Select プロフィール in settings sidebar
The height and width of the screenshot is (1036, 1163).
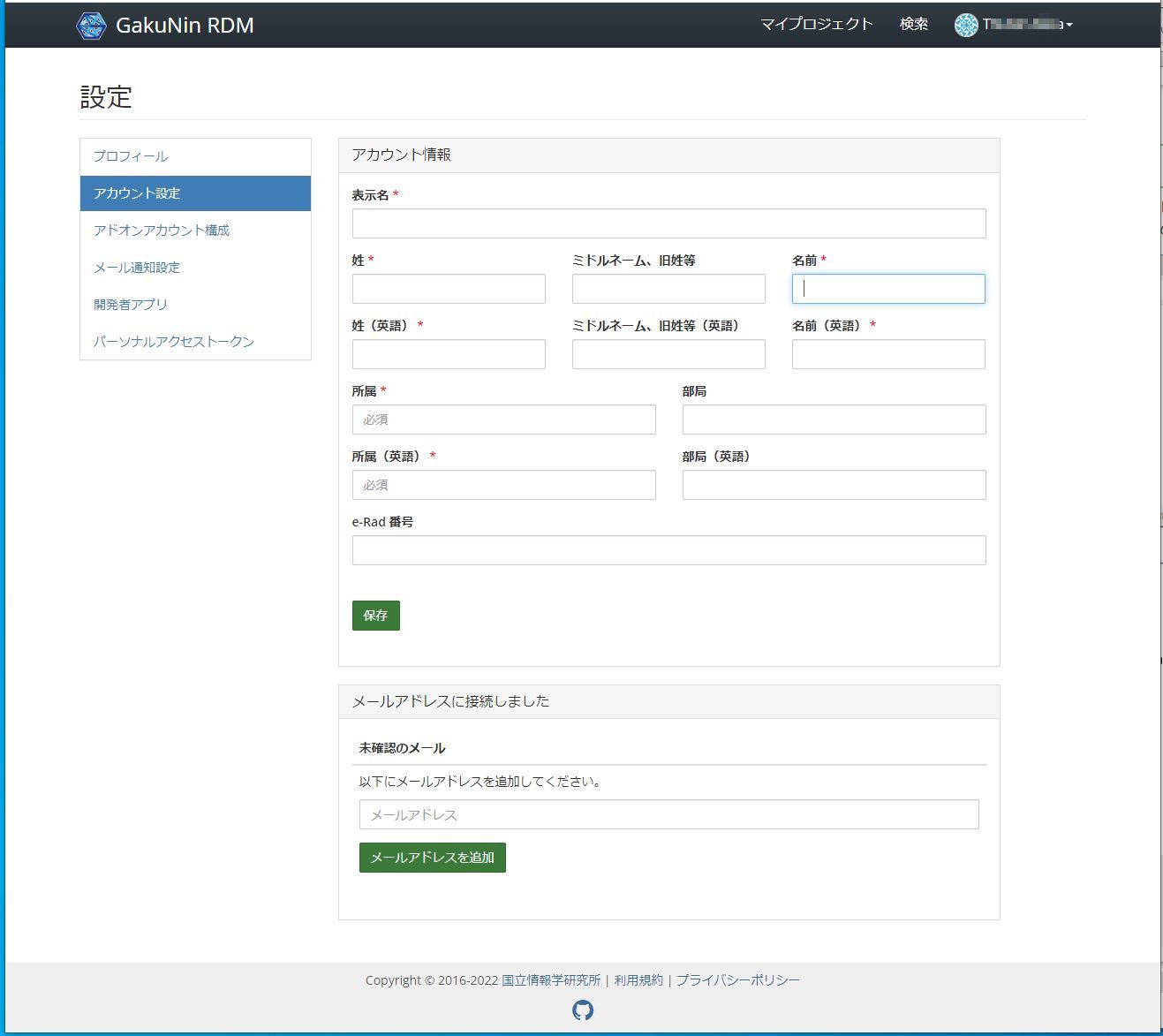click(131, 156)
